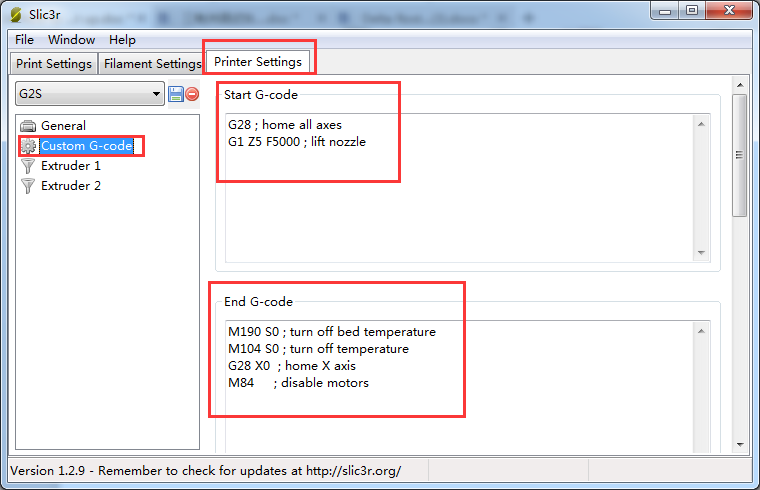Image resolution: width=760 pixels, height=490 pixels.
Task: Click the main page scrollbar thumb
Action: point(740,156)
